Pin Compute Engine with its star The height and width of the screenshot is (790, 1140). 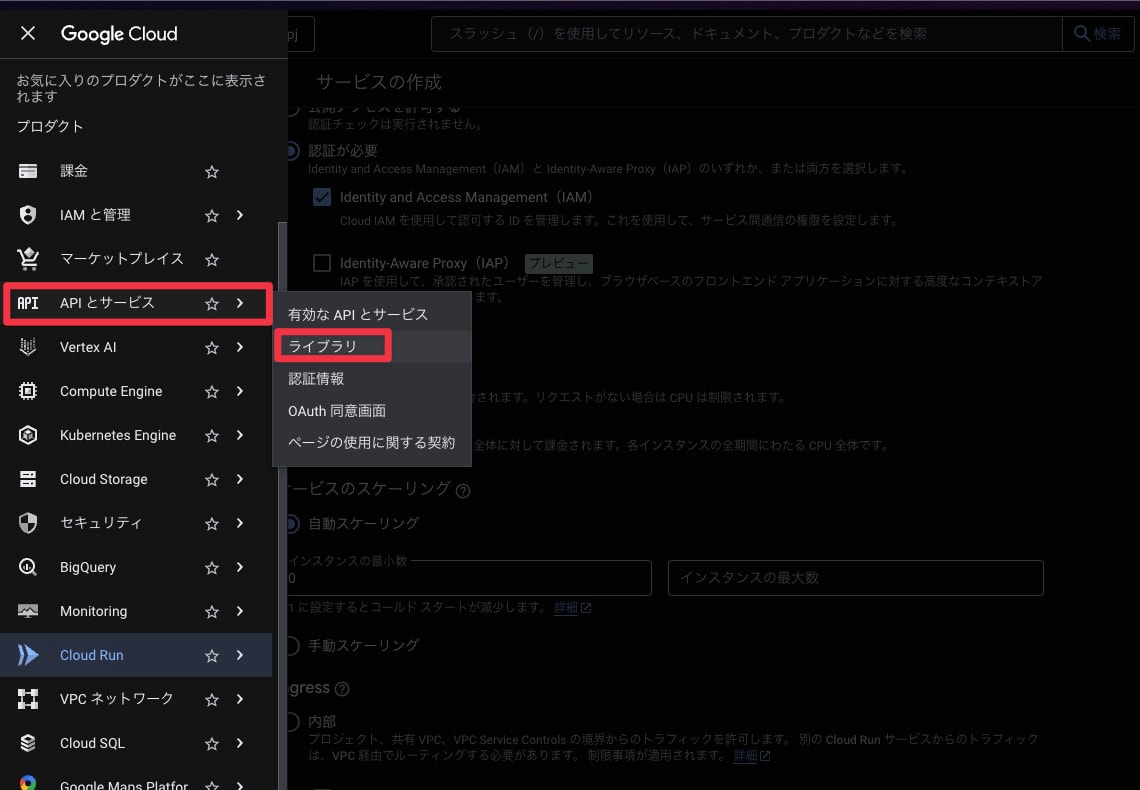click(x=212, y=392)
